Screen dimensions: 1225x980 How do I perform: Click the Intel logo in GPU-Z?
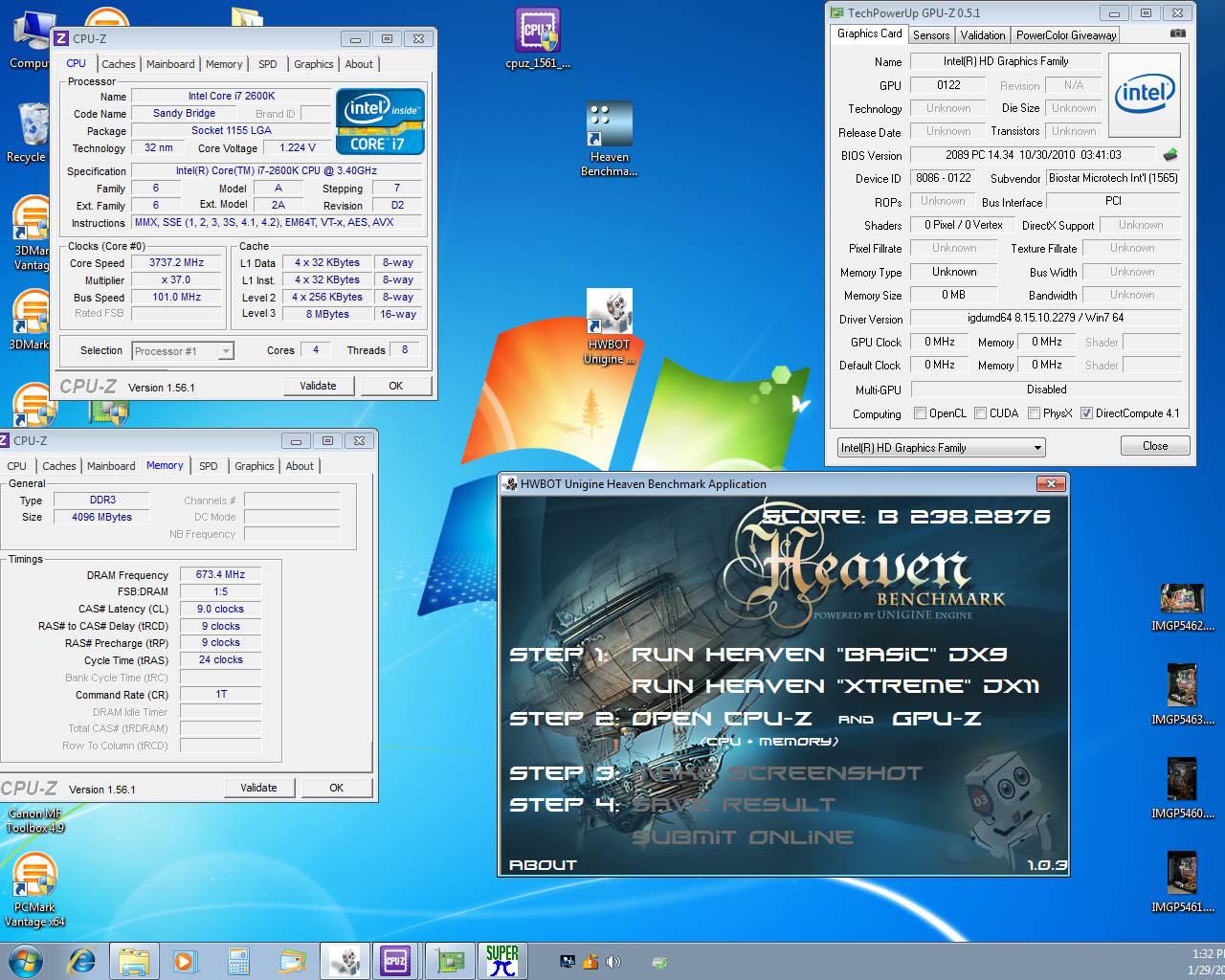(1144, 93)
